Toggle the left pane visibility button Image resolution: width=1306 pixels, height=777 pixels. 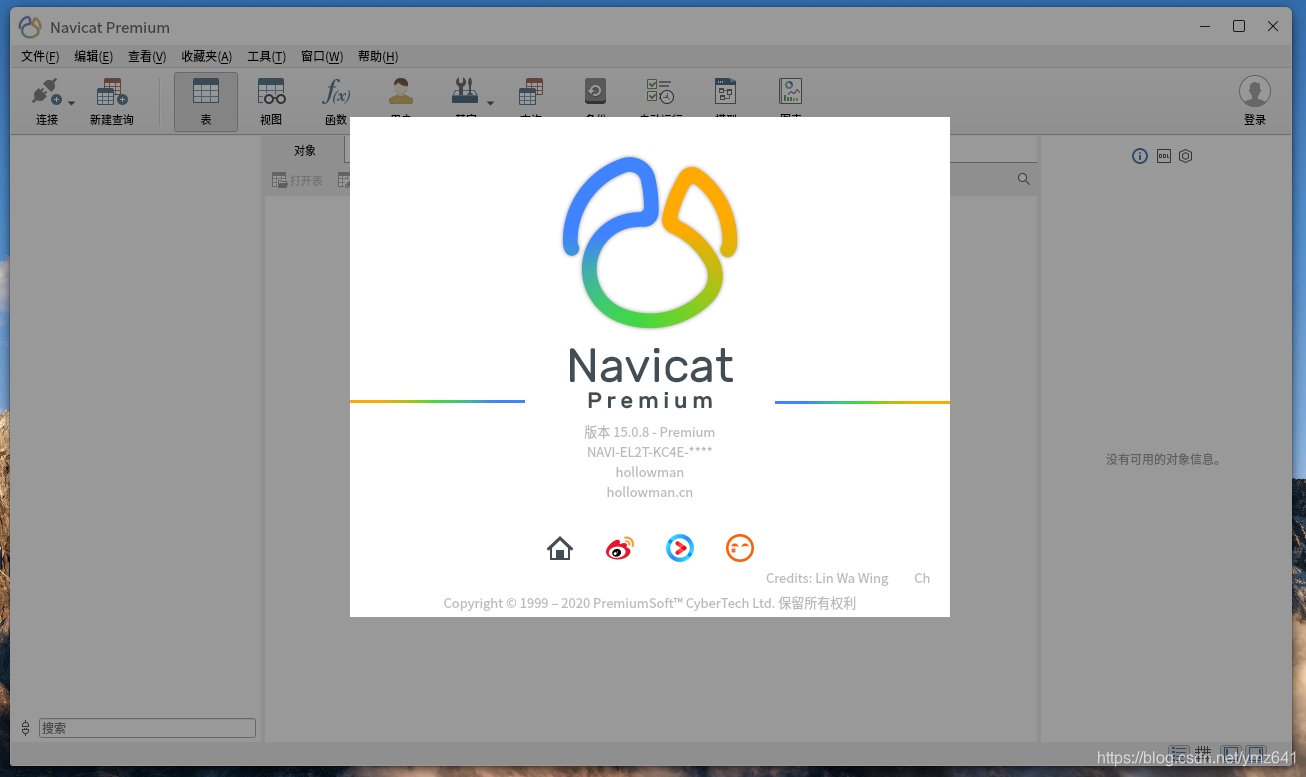[1231, 752]
